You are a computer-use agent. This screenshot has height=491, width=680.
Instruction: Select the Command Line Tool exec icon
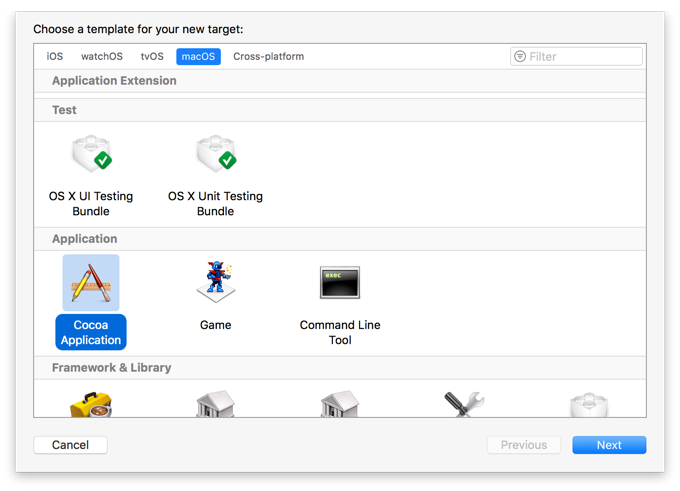click(340, 282)
